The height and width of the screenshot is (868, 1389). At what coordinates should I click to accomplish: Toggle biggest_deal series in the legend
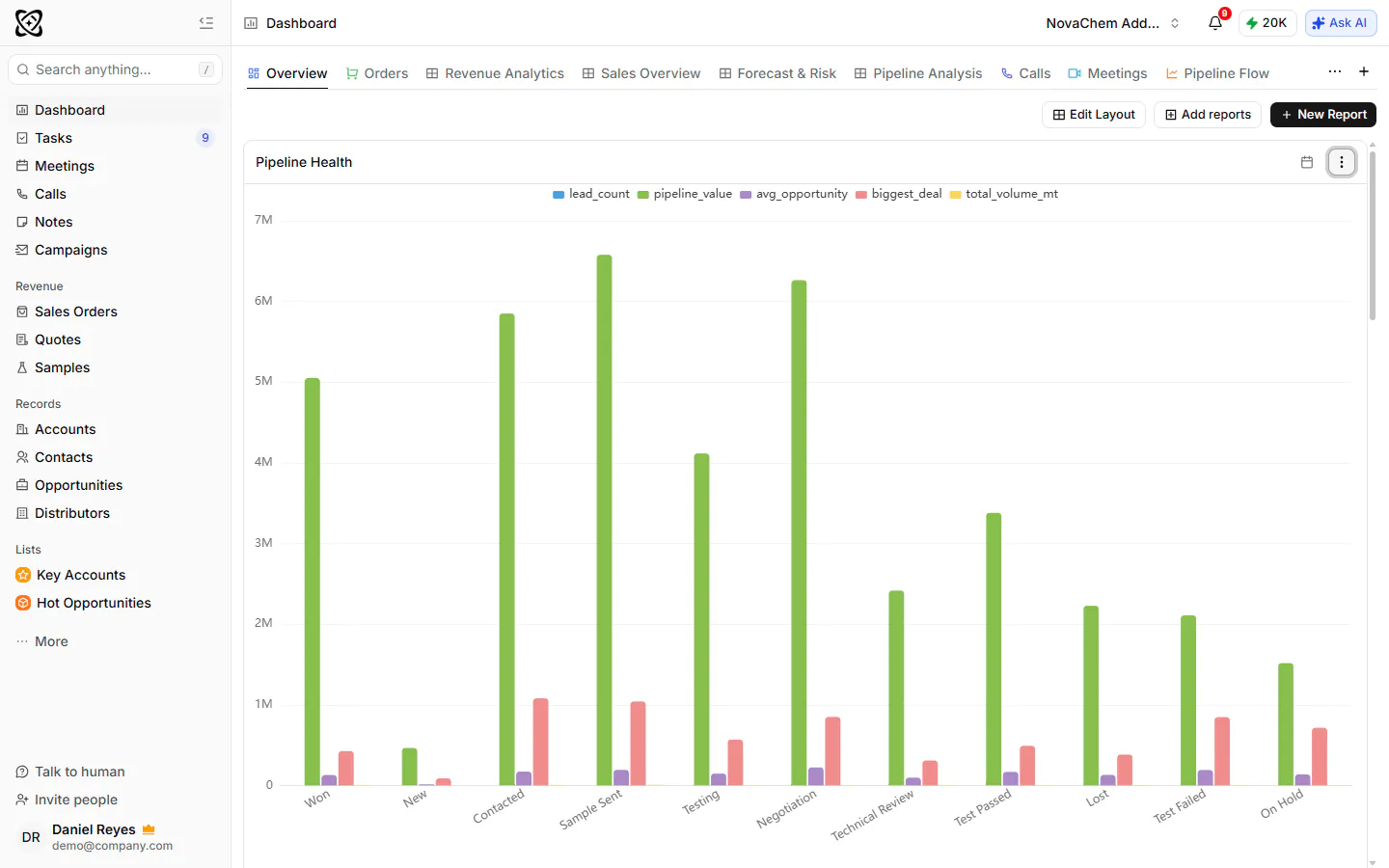coord(899,194)
